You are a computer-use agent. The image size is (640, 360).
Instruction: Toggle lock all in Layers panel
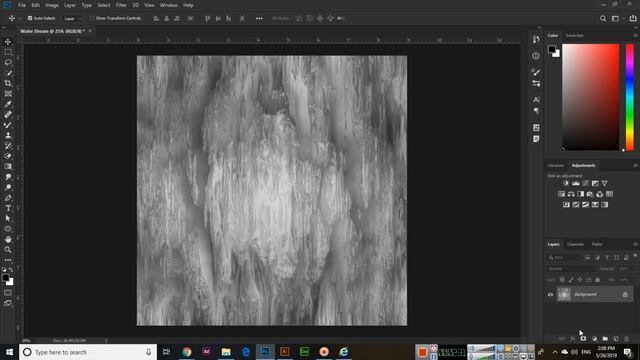[x=598, y=280]
